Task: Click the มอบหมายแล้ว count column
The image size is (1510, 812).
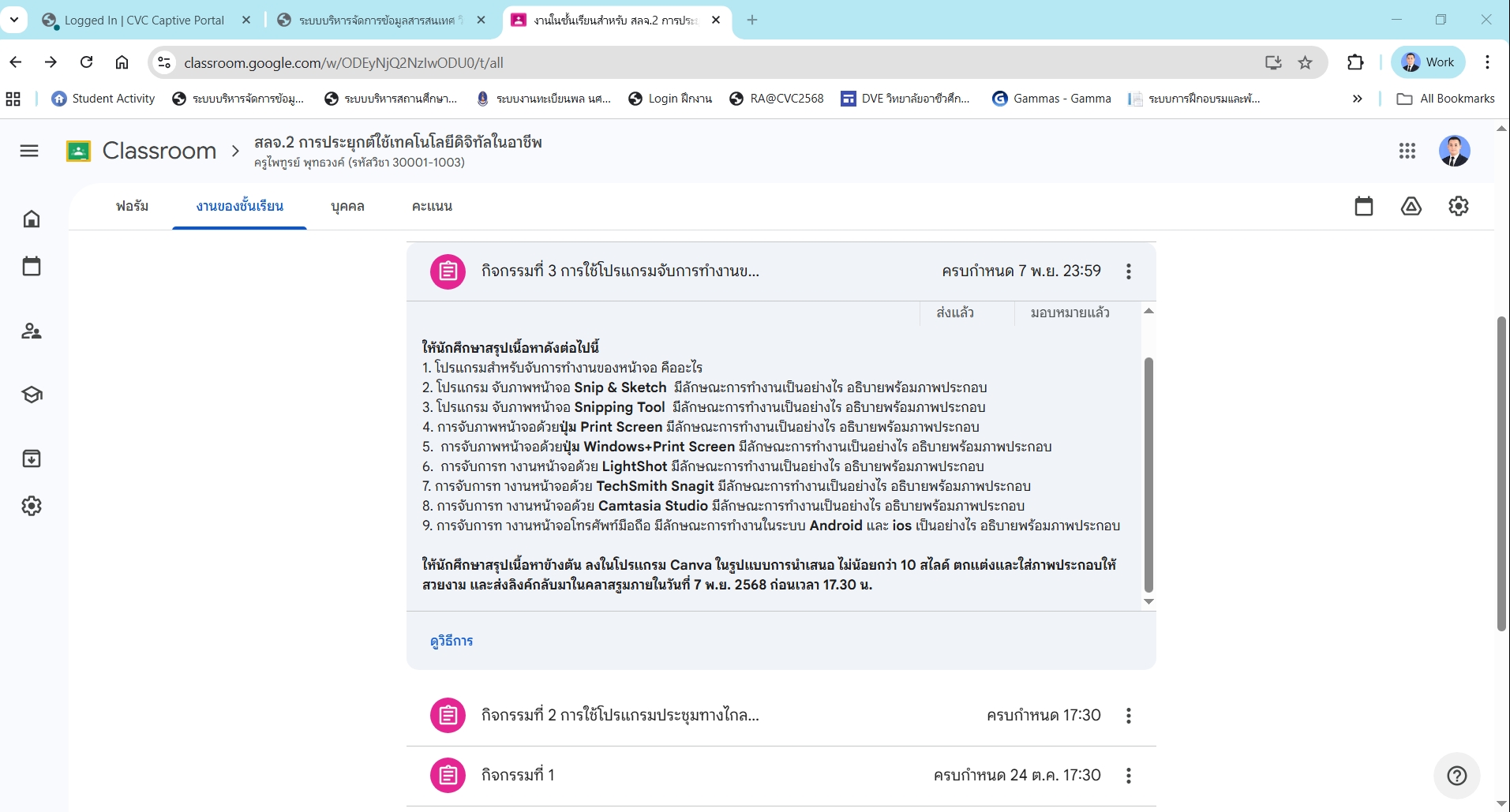Action: 1070,313
